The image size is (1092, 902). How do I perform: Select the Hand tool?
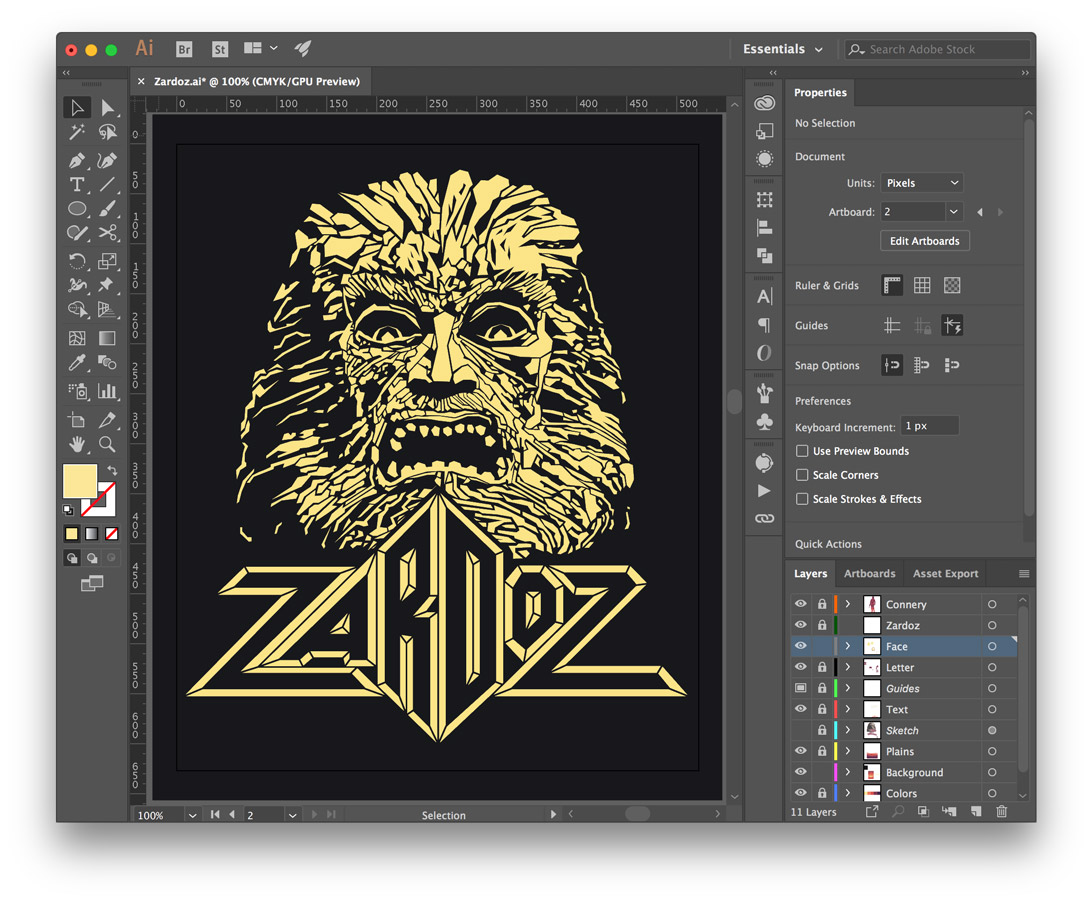(77, 444)
